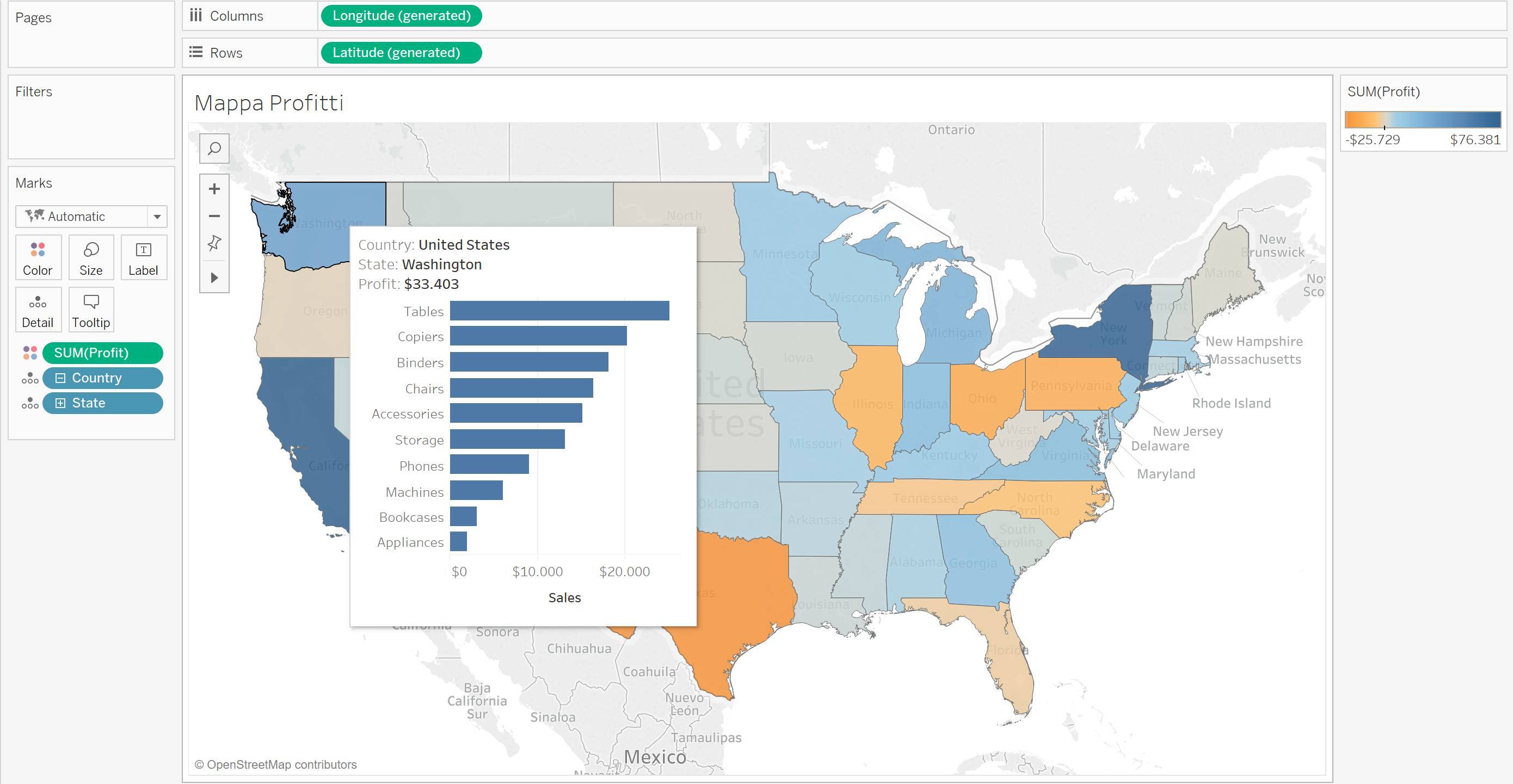Select the Latitude (generated) pill
Viewport: 1513px width, 784px height.
click(401, 53)
